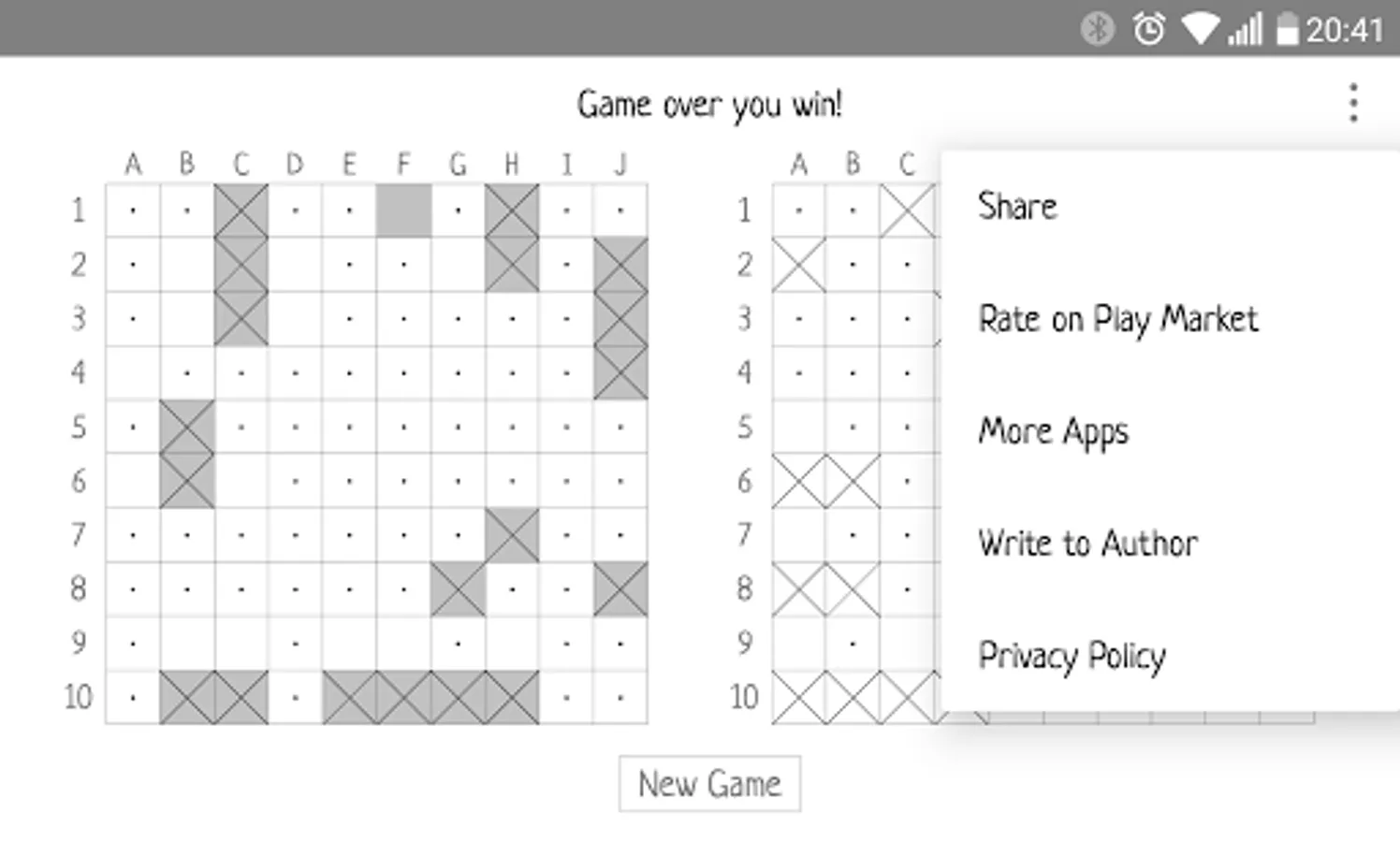
Task: Click the hit marker at J8 on left board
Action: pyautogui.click(x=620, y=589)
